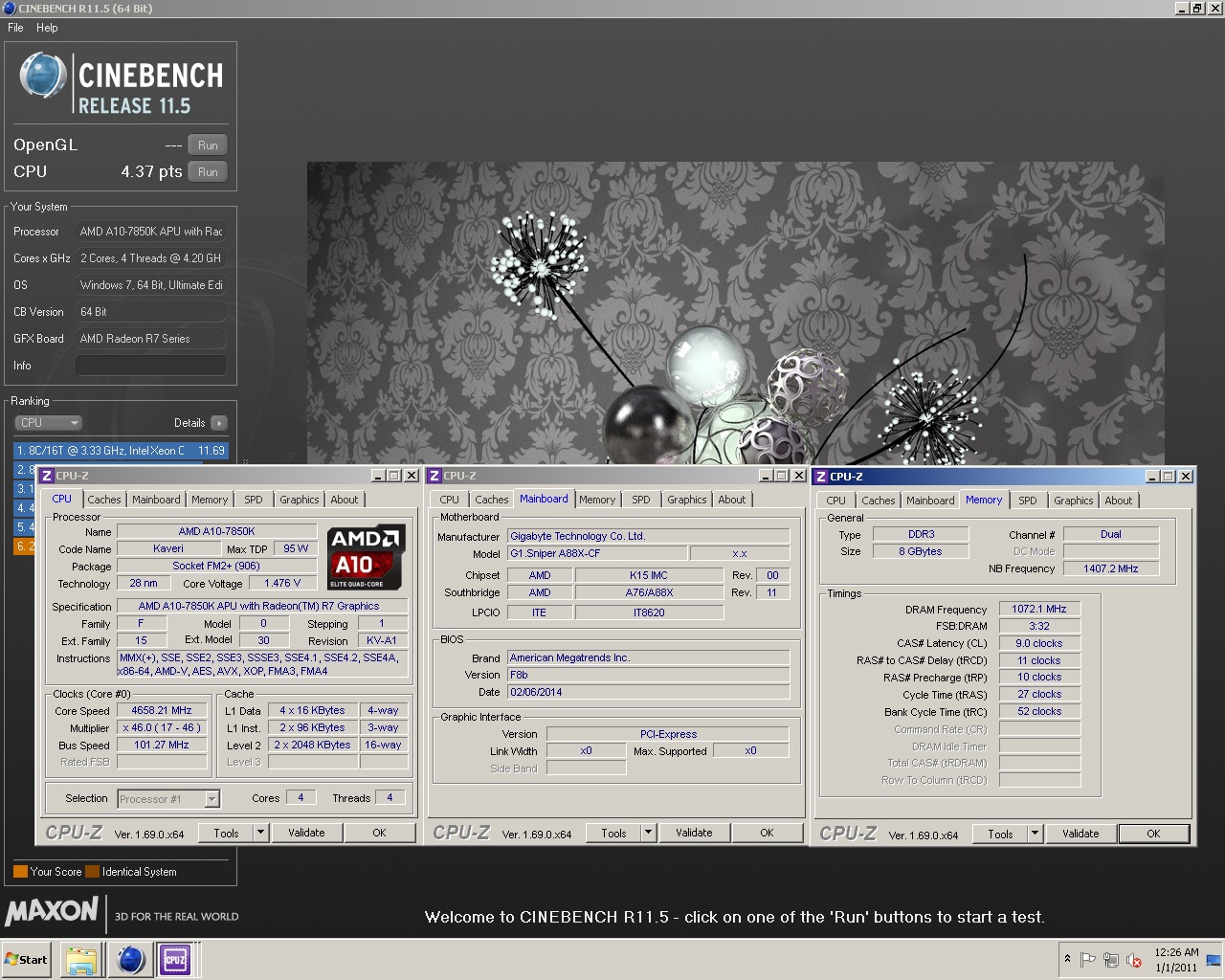1225x980 pixels.
Task: Click the CPU-Z icon in Memory window title
Action: (x=820, y=477)
